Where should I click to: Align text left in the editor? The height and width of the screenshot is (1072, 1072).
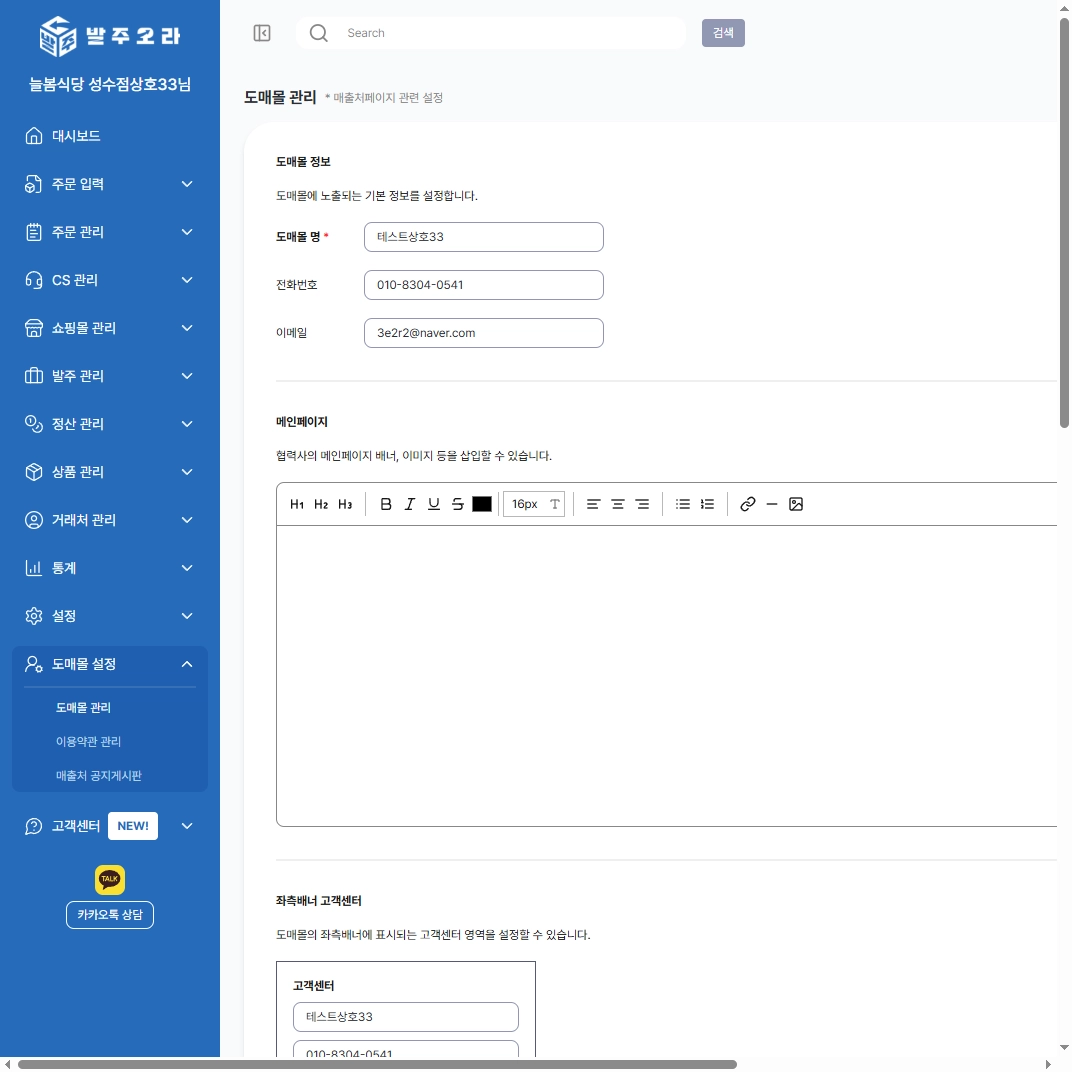593,504
